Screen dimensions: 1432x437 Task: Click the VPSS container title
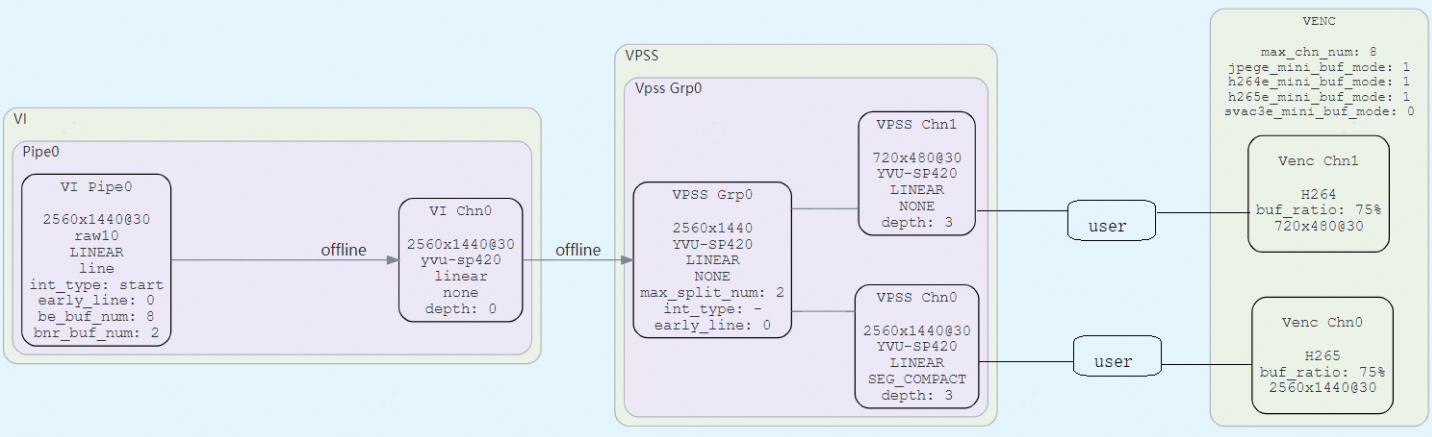pyautogui.click(x=641, y=56)
